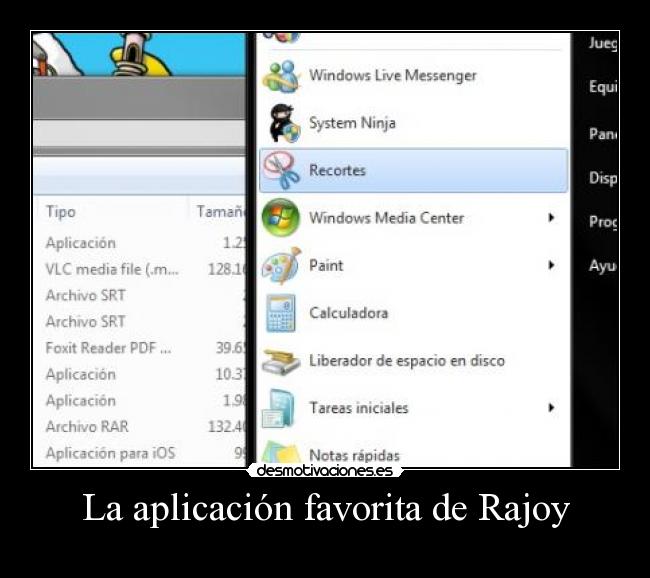Screen dimensions: 650x578
Task: Open Liberador de espacio en disco
Action: tap(413, 361)
